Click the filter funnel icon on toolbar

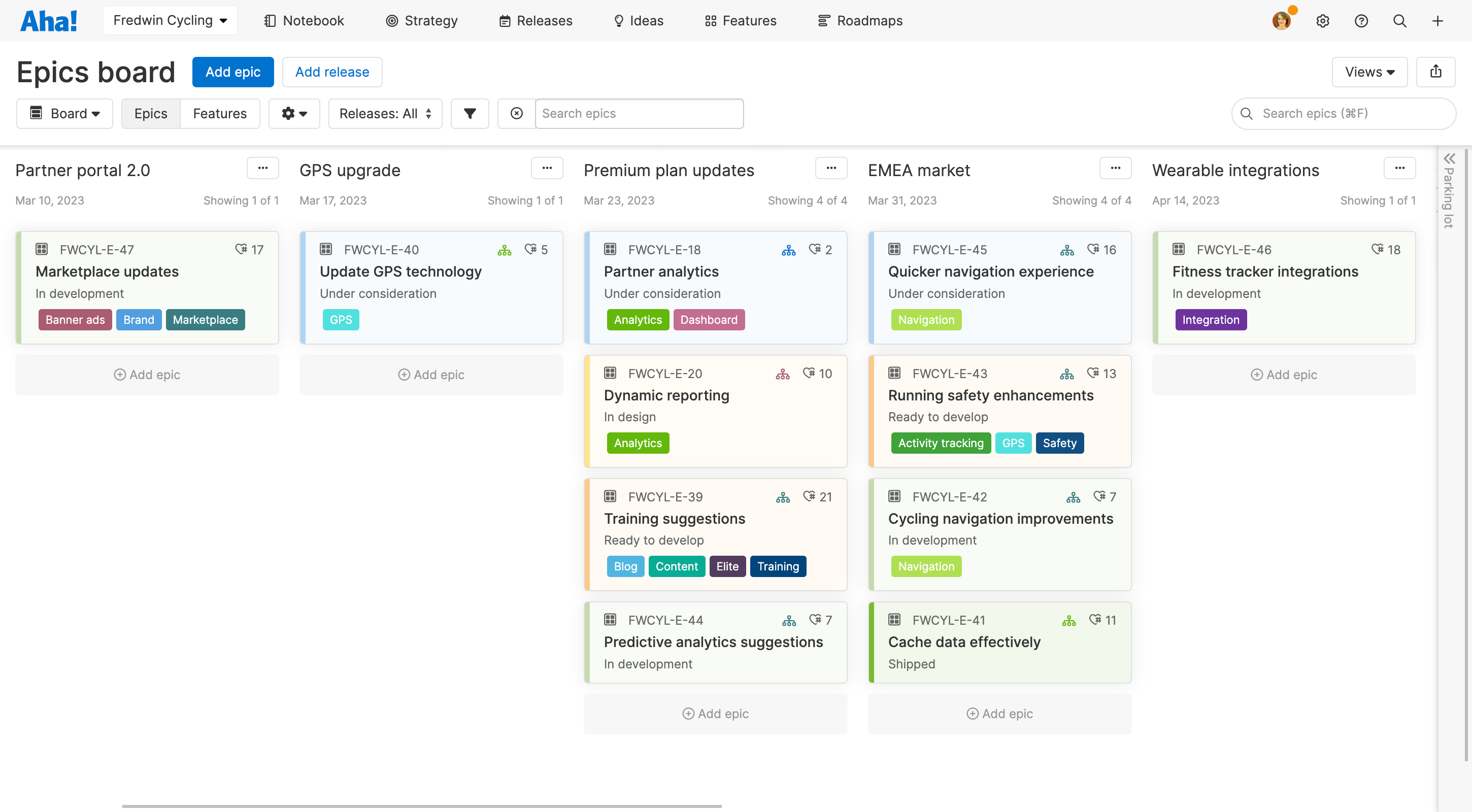(x=469, y=113)
